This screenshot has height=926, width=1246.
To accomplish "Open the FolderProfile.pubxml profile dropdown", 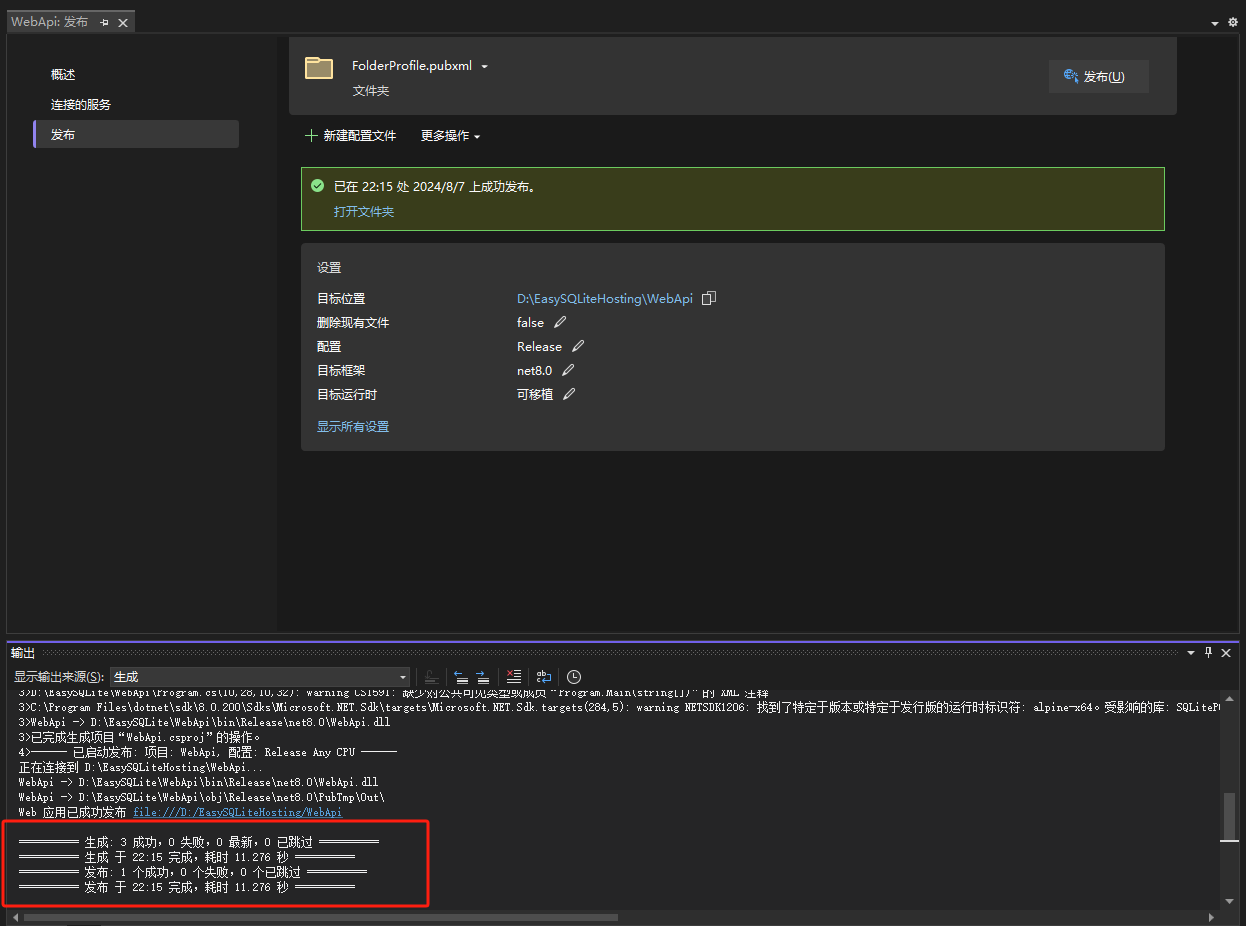I will click(484, 65).
